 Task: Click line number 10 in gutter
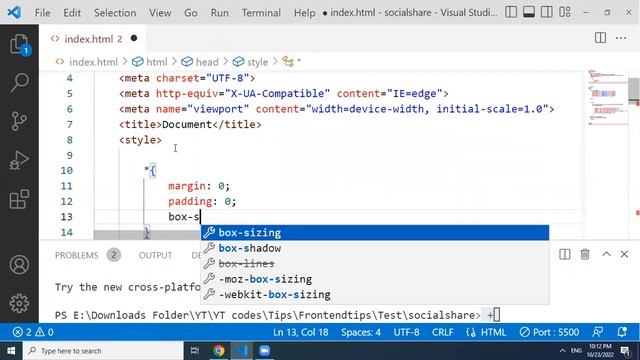[67, 171]
